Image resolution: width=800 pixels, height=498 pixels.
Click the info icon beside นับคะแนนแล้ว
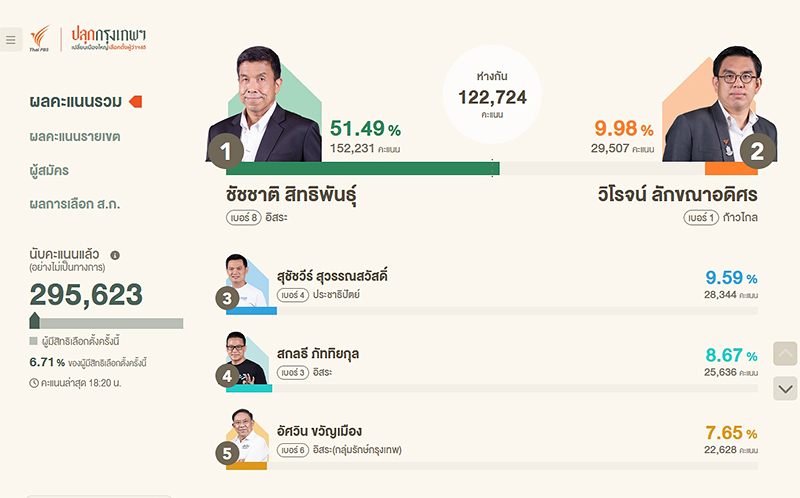[115, 255]
